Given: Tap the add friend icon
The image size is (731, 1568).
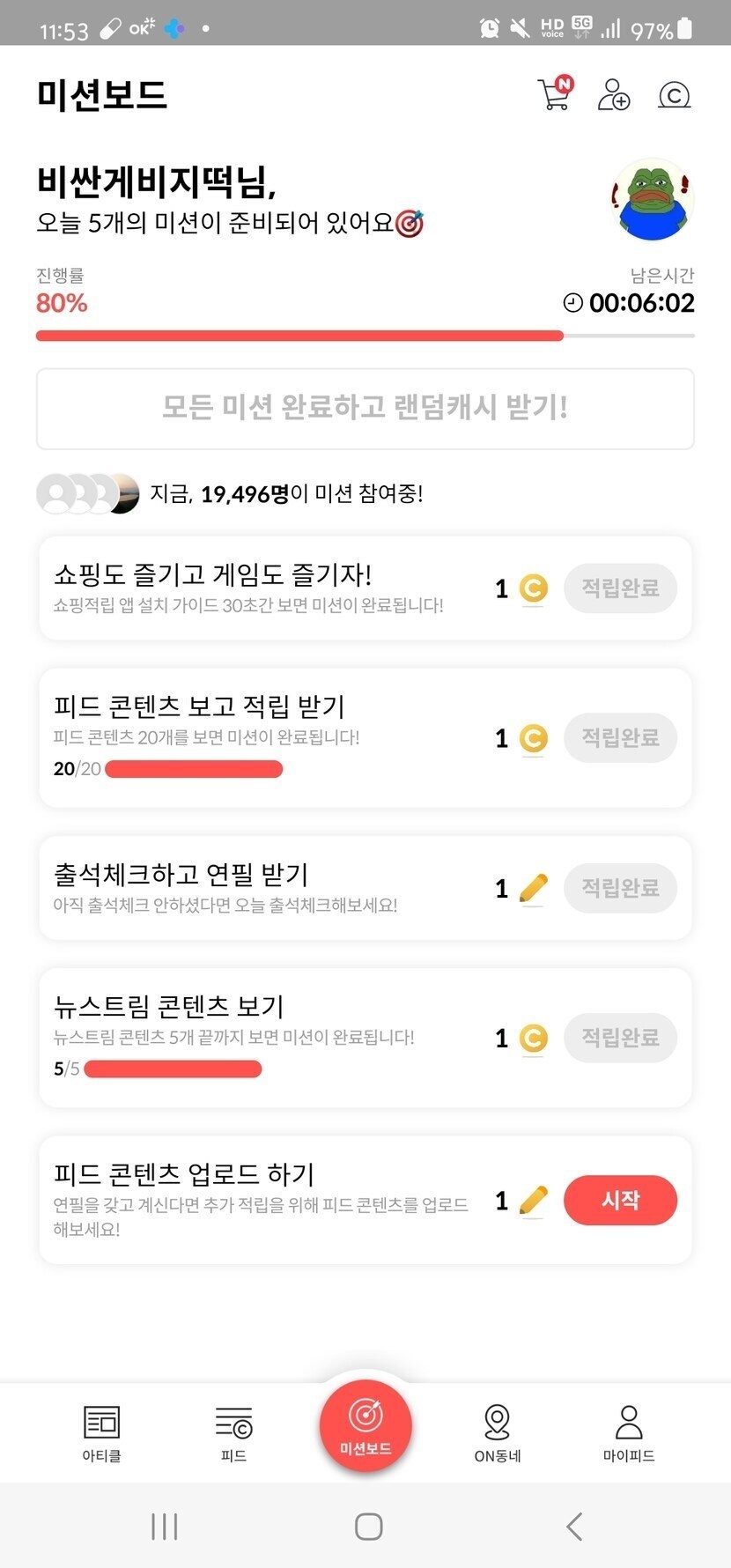Looking at the screenshot, I should tap(614, 94).
